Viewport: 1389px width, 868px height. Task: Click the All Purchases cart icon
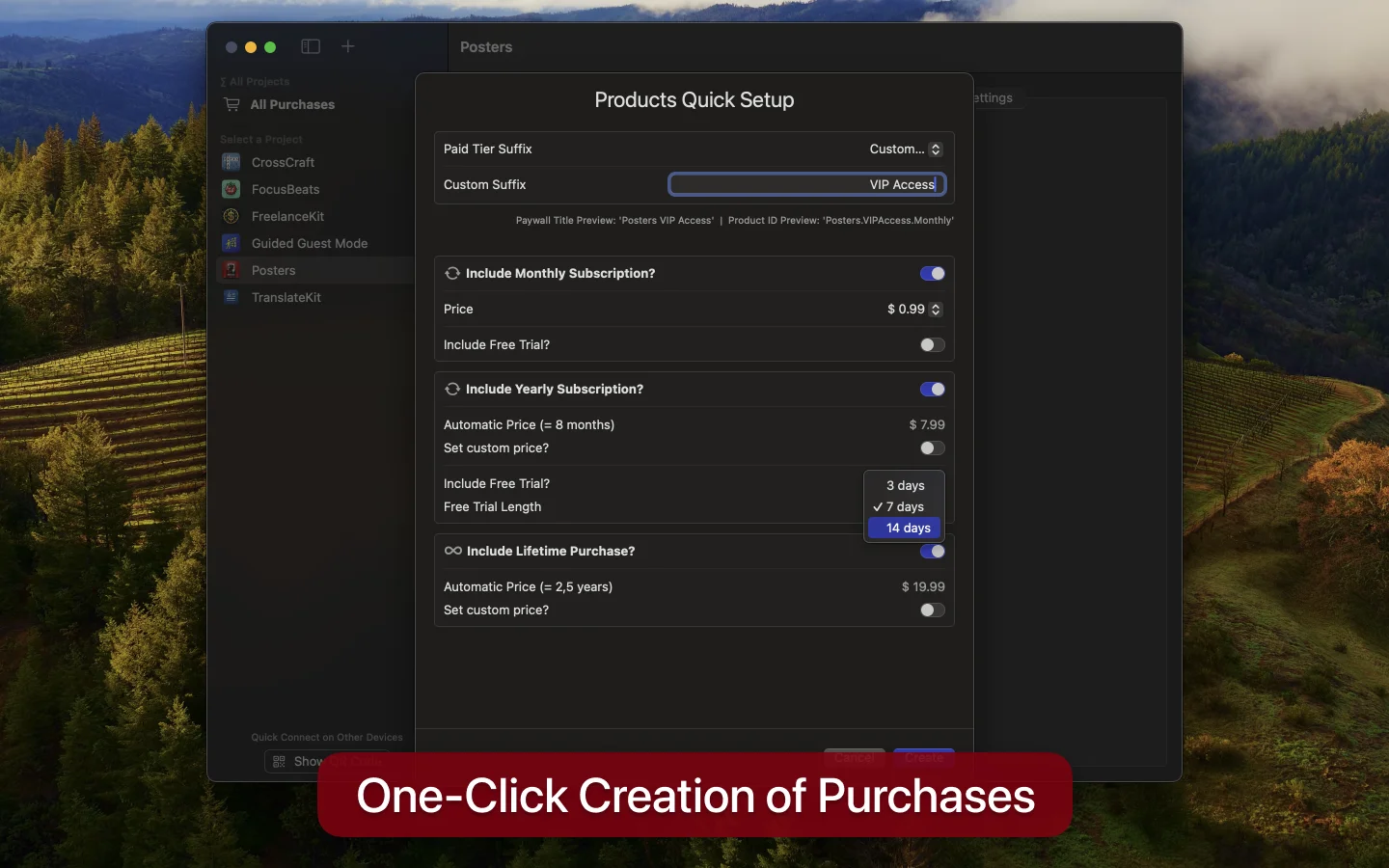(x=232, y=104)
